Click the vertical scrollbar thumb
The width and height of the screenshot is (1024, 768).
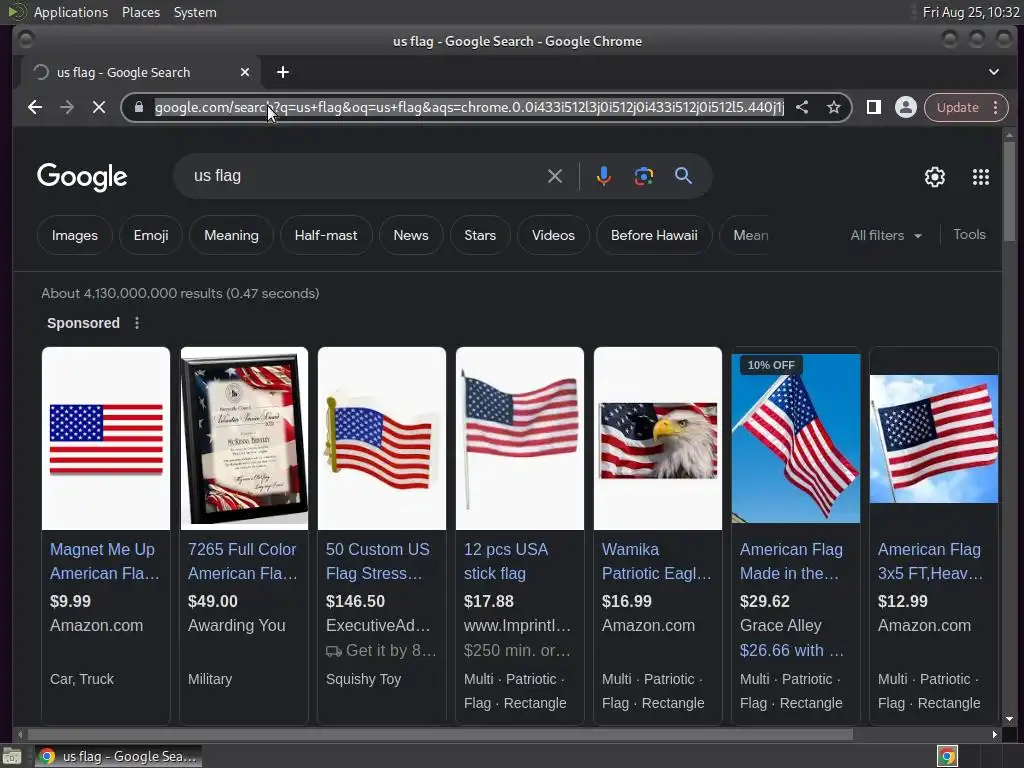(x=1010, y=191)
